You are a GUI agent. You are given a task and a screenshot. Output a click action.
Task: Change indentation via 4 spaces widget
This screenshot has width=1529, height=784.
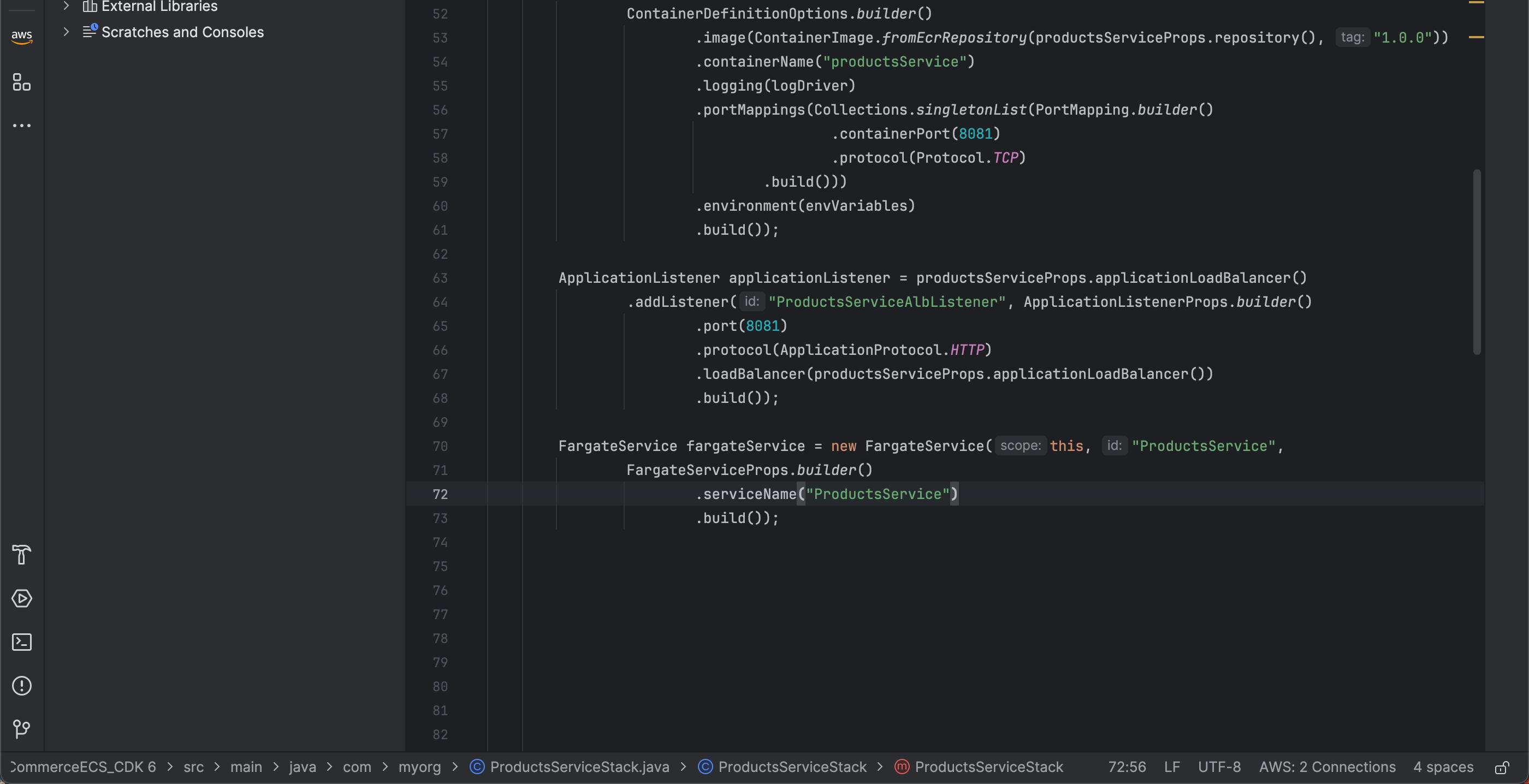1443,767
